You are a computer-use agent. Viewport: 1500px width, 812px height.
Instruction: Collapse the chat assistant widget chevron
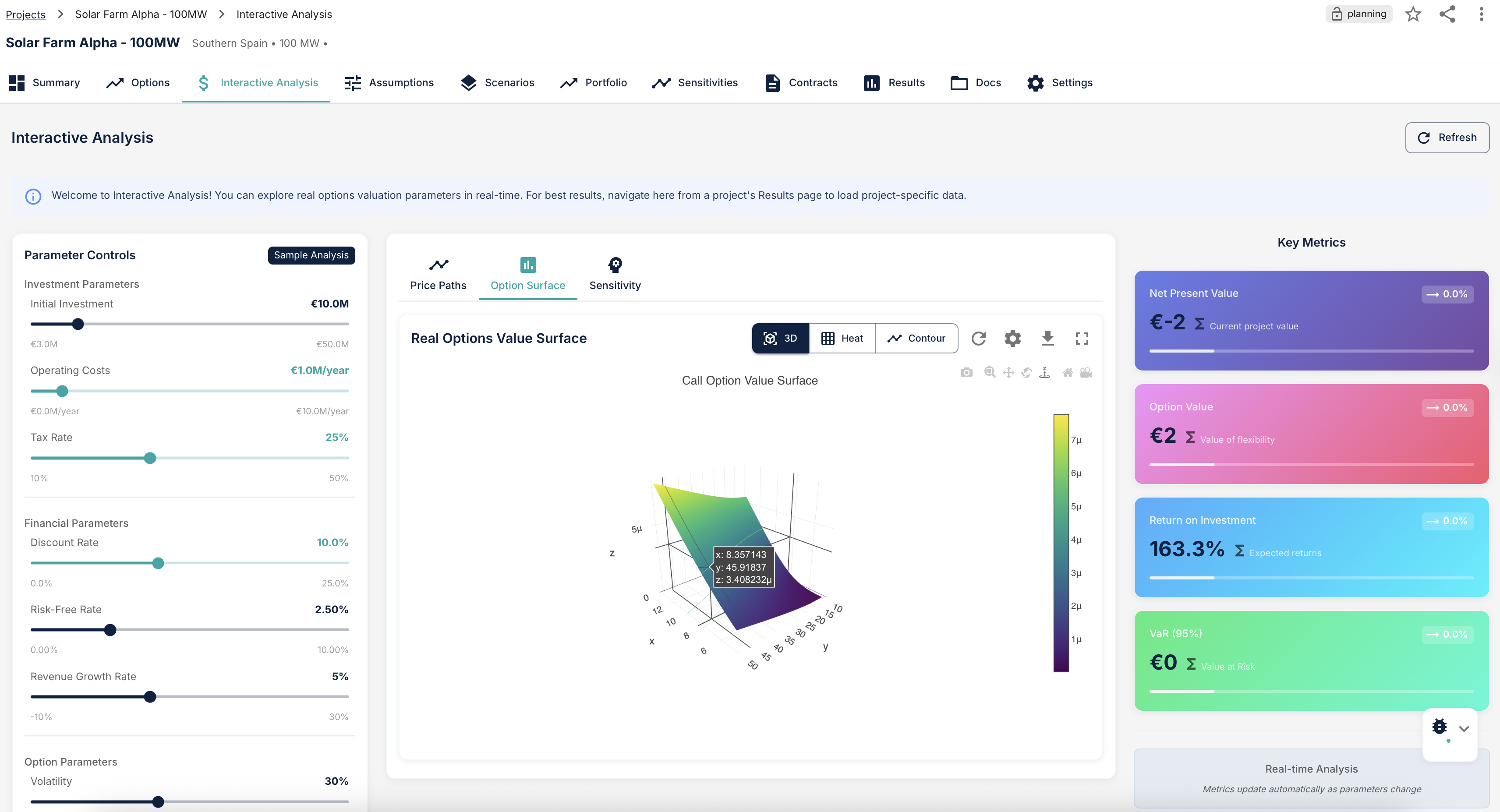click(1465, 728)
